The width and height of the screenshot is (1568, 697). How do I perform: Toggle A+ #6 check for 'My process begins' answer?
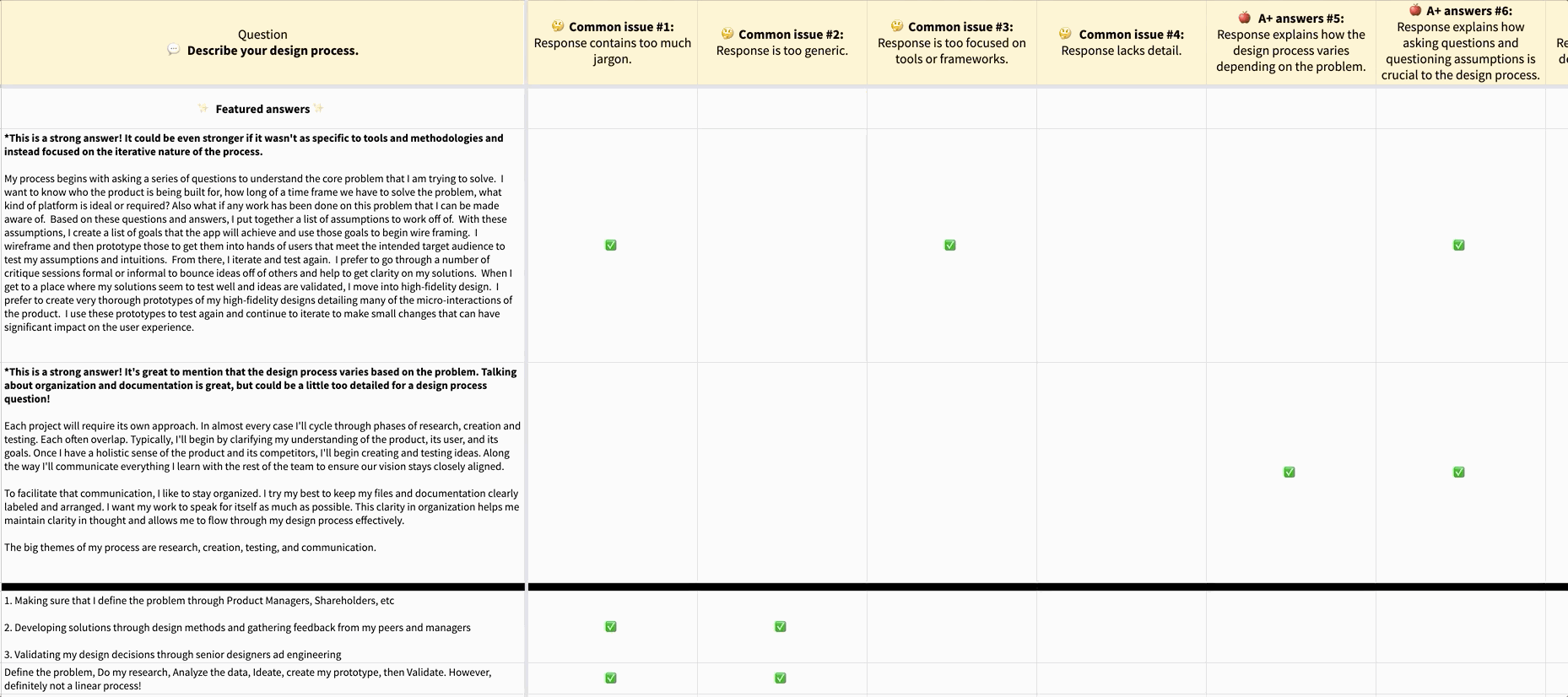point(1459,246)
